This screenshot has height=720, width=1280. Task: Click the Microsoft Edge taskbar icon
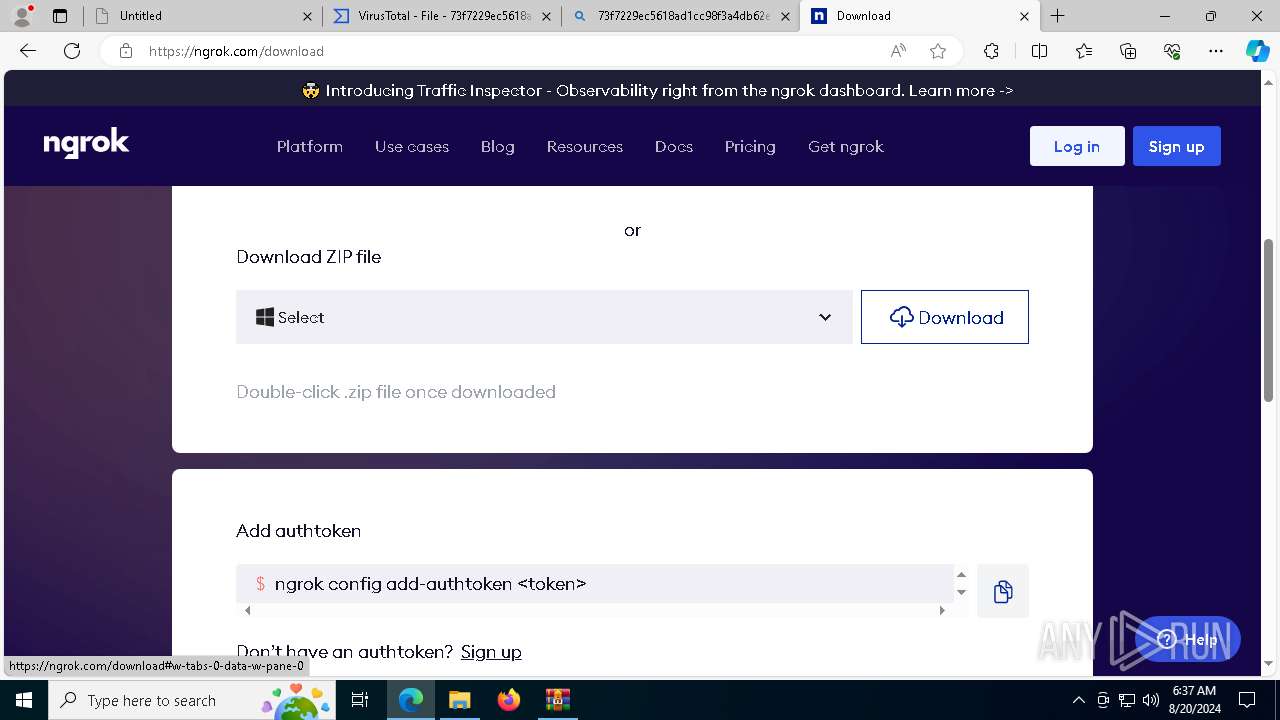tap(411, 700)
